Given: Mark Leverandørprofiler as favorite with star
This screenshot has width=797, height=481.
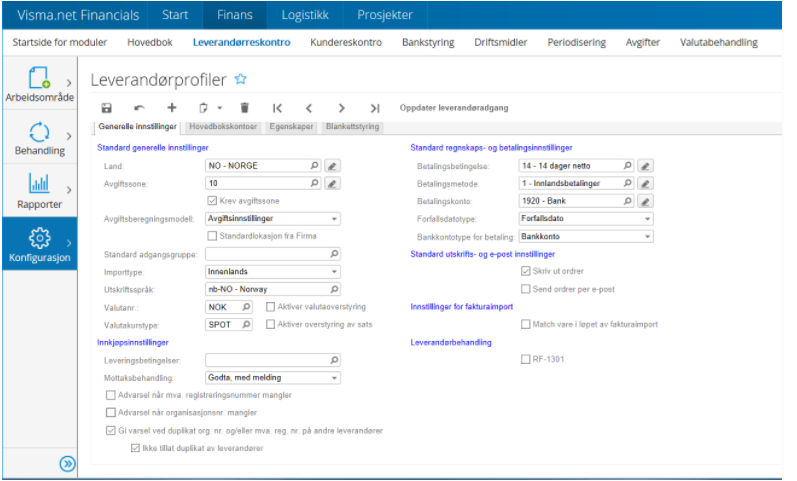Looking at the screenshot, I should tap(240, 79).
